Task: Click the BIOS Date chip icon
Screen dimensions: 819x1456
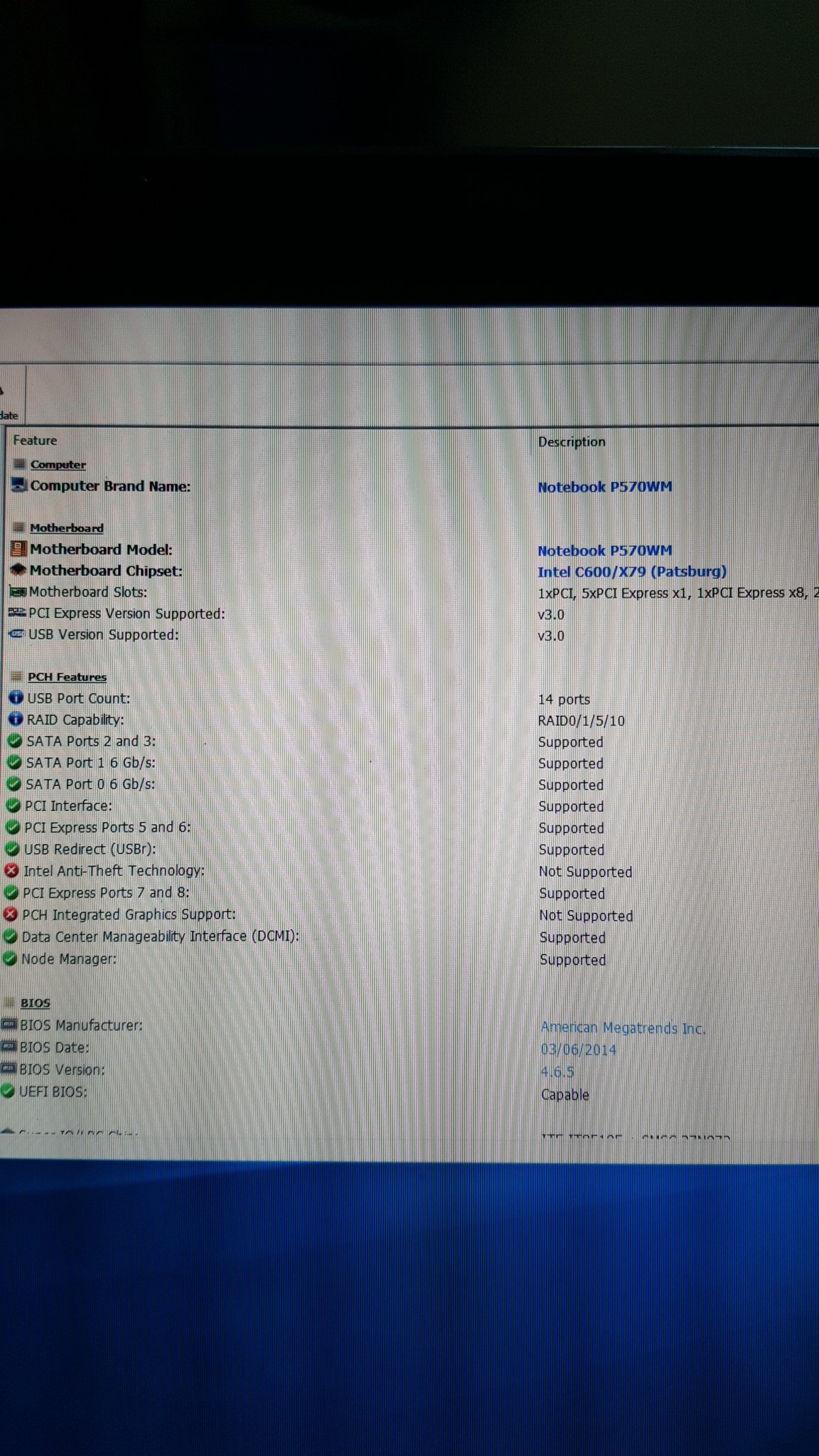Action: [x=9, y=1046]
